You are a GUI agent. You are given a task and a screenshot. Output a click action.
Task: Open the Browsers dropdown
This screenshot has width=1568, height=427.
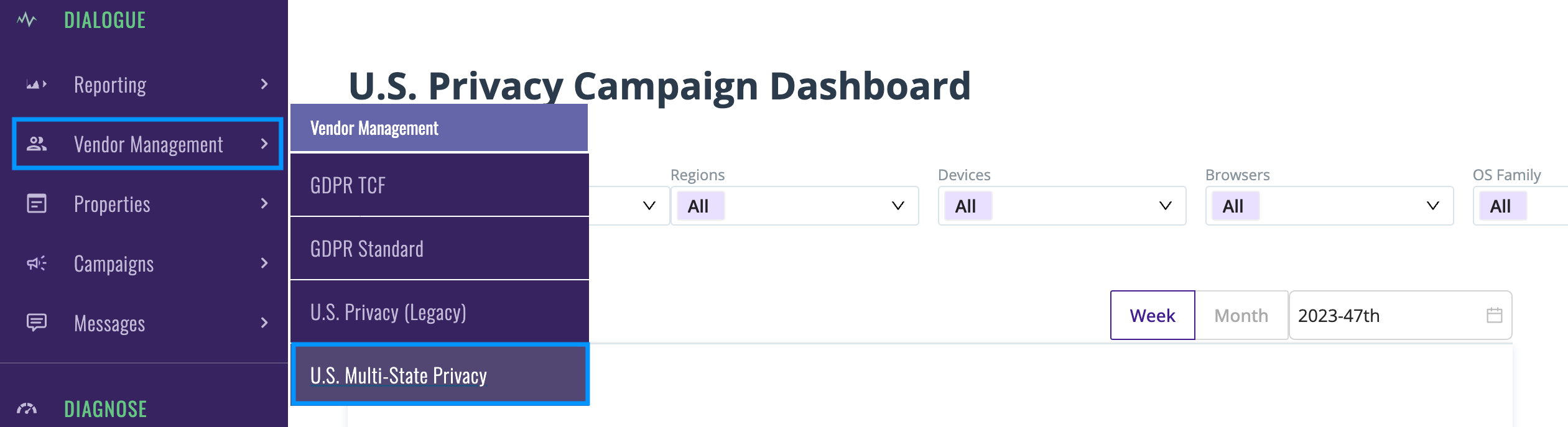(1329, 206)
